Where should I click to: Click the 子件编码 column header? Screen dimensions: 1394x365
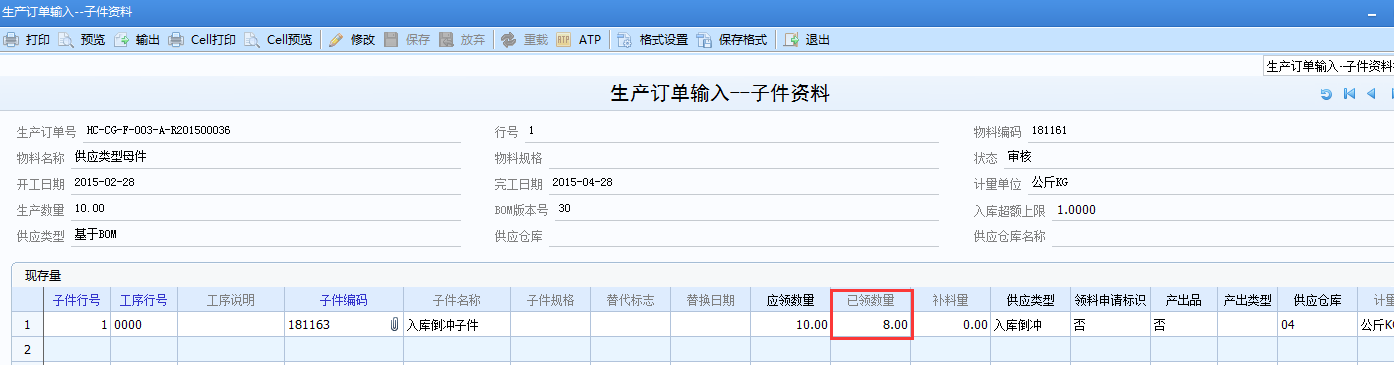tap(344, 300)
